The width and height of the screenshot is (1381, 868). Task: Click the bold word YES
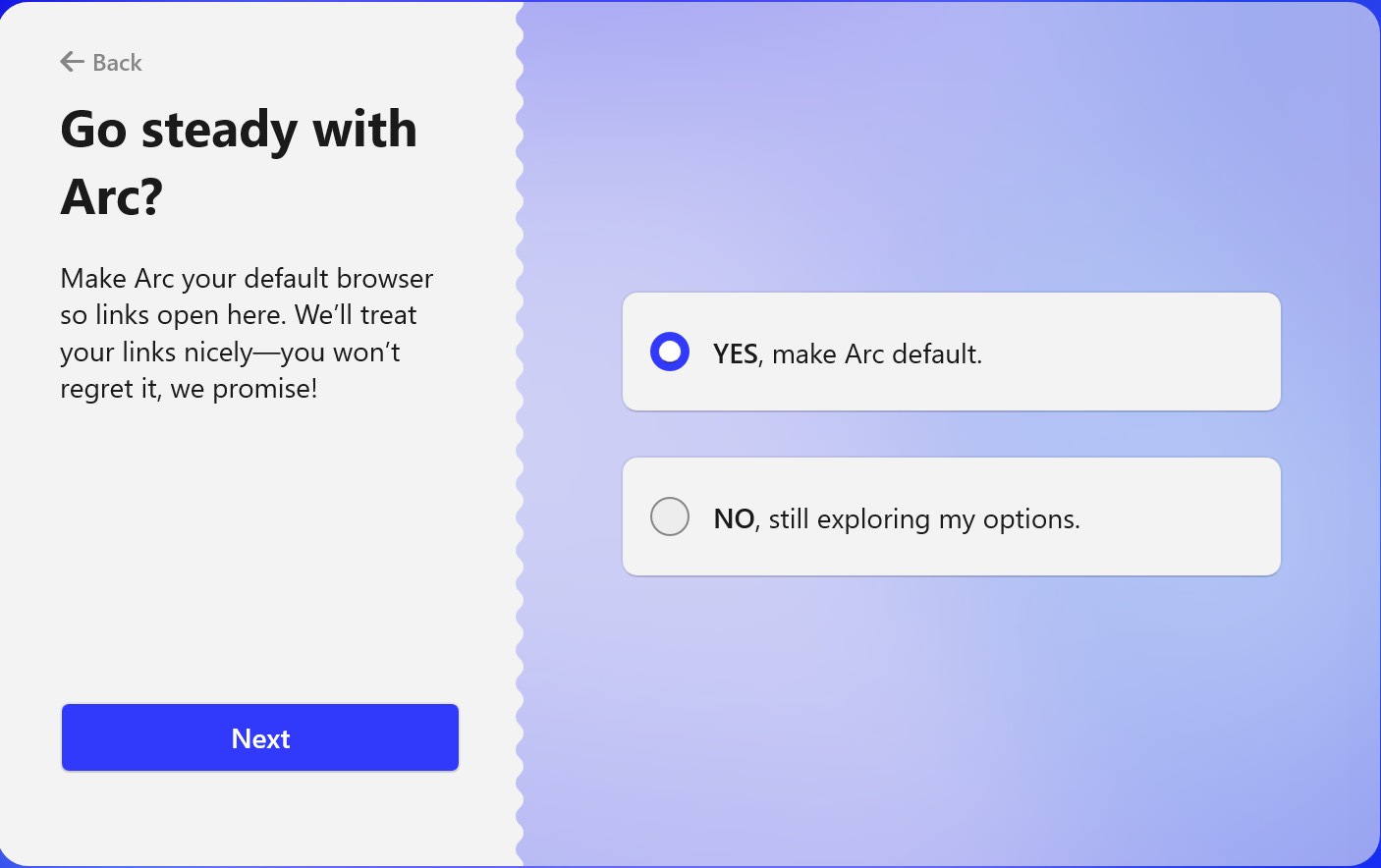coord(736,353)
